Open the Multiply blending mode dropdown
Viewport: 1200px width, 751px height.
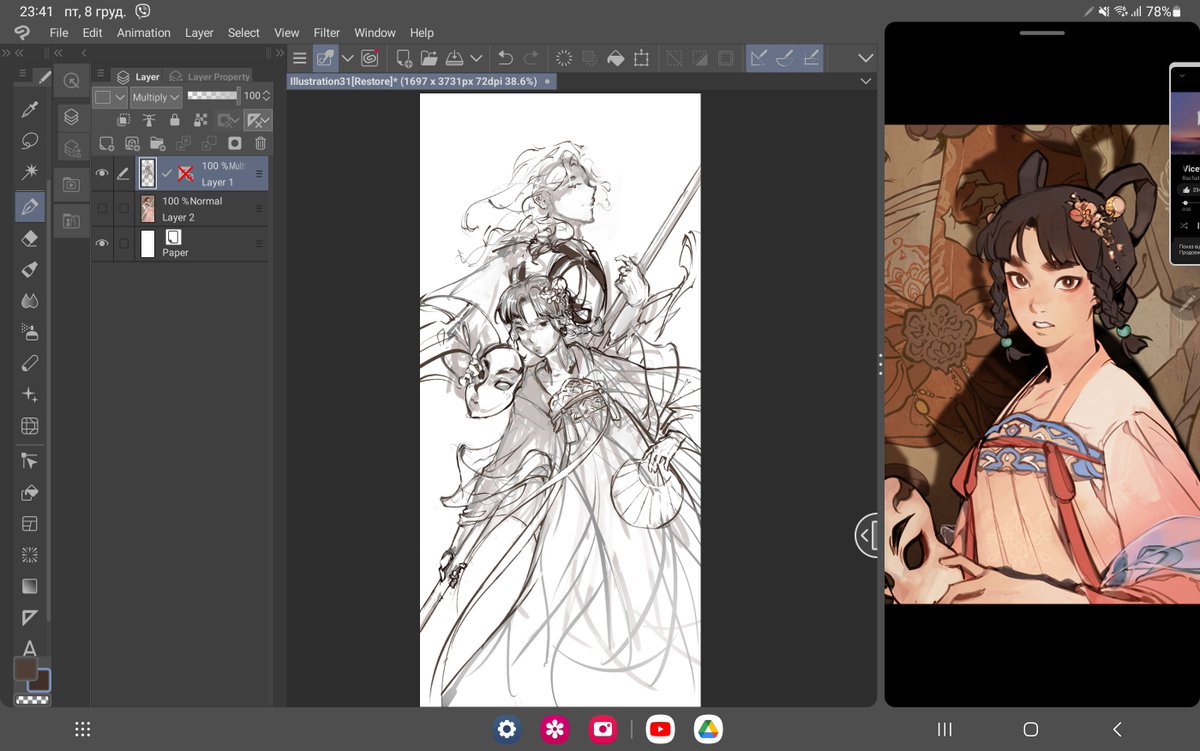pos(155,97)
